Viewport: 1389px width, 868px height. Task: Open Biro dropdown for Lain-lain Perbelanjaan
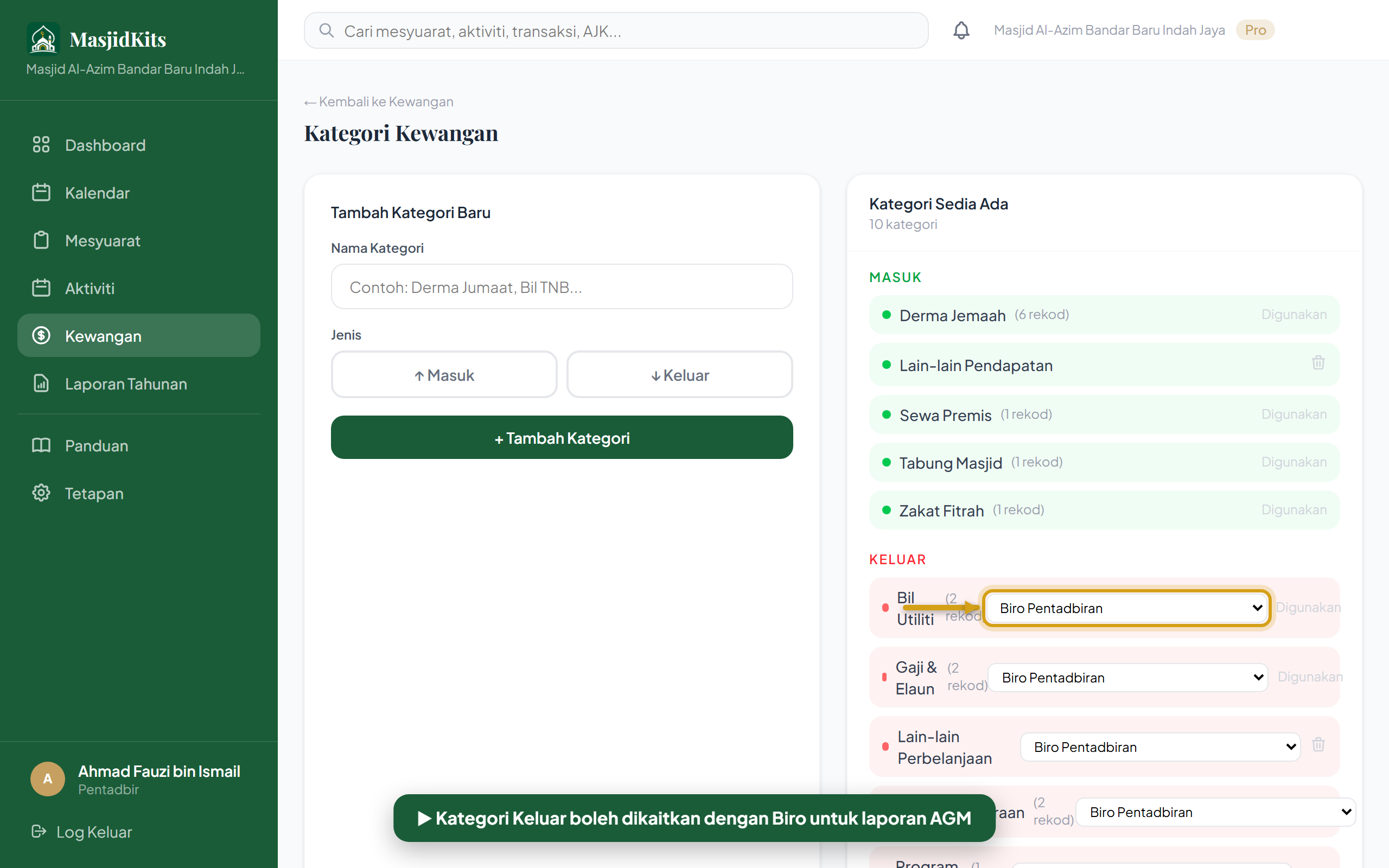1160,747
